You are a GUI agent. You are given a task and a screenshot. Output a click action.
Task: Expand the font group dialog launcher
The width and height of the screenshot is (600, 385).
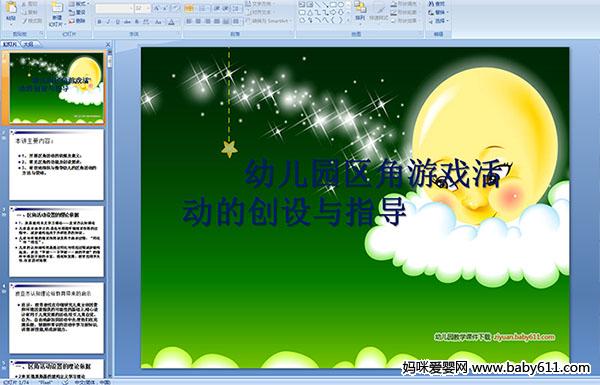179,34
